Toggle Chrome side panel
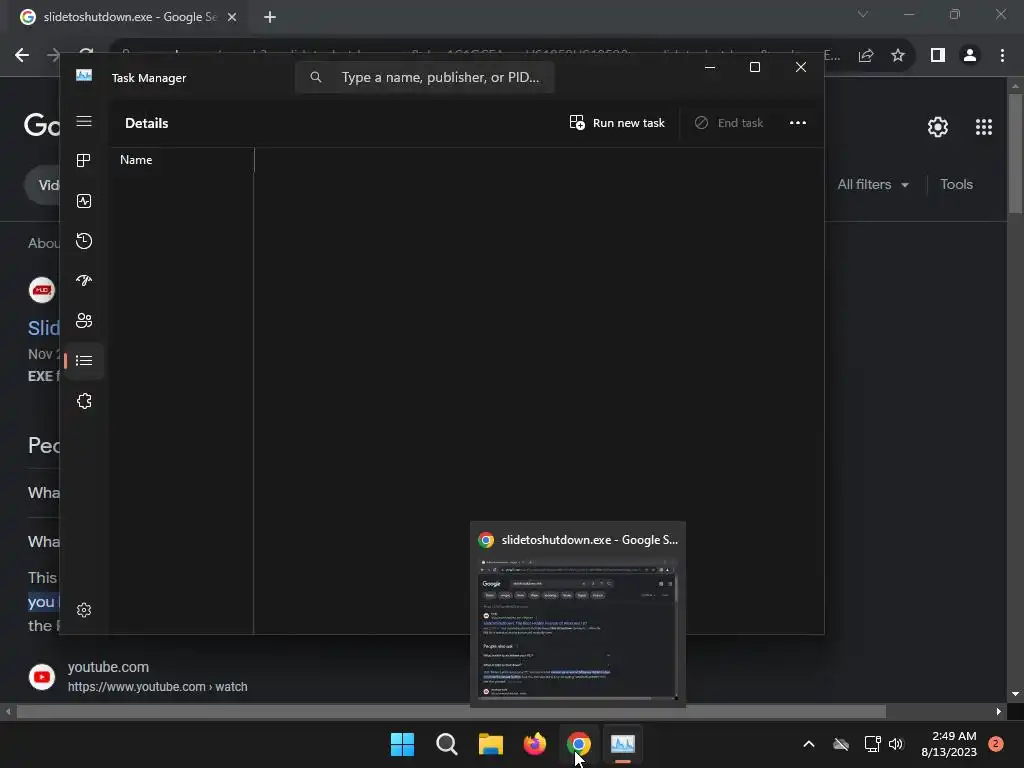 click(x=938, y=56)
